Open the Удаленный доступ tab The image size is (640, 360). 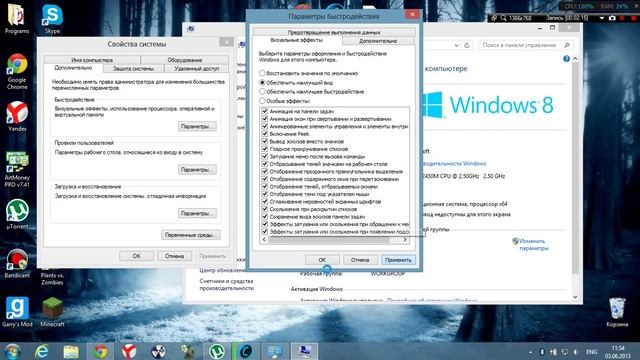[197, 69]
